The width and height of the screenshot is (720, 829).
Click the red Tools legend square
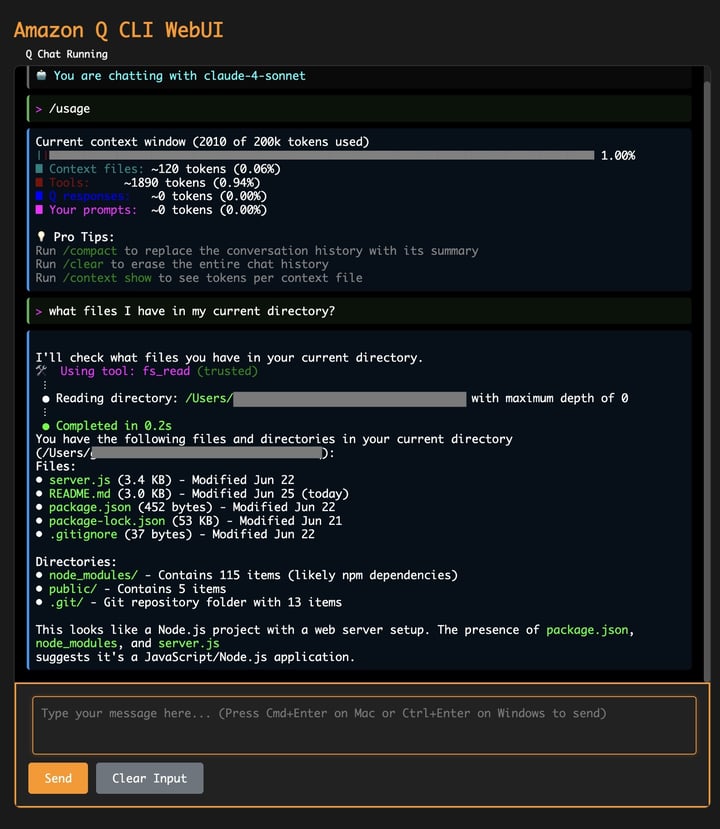tap(40, 183)
